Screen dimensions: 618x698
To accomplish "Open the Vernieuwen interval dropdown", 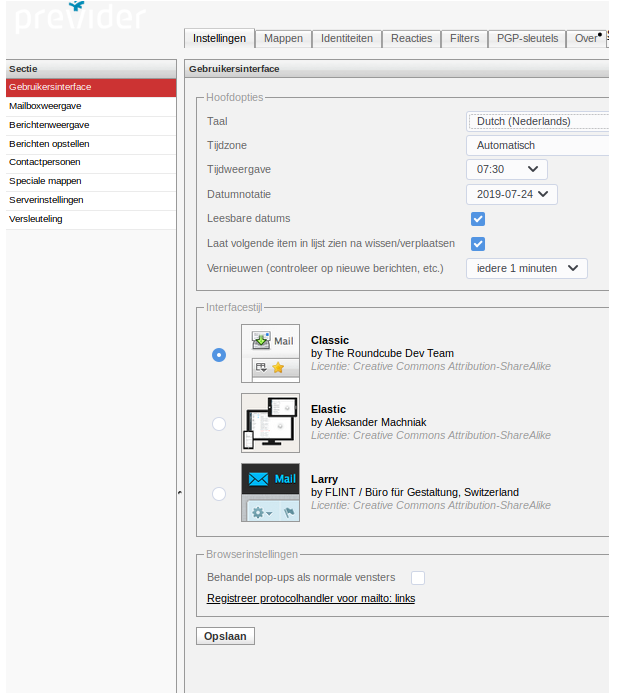I will point(526,268).
